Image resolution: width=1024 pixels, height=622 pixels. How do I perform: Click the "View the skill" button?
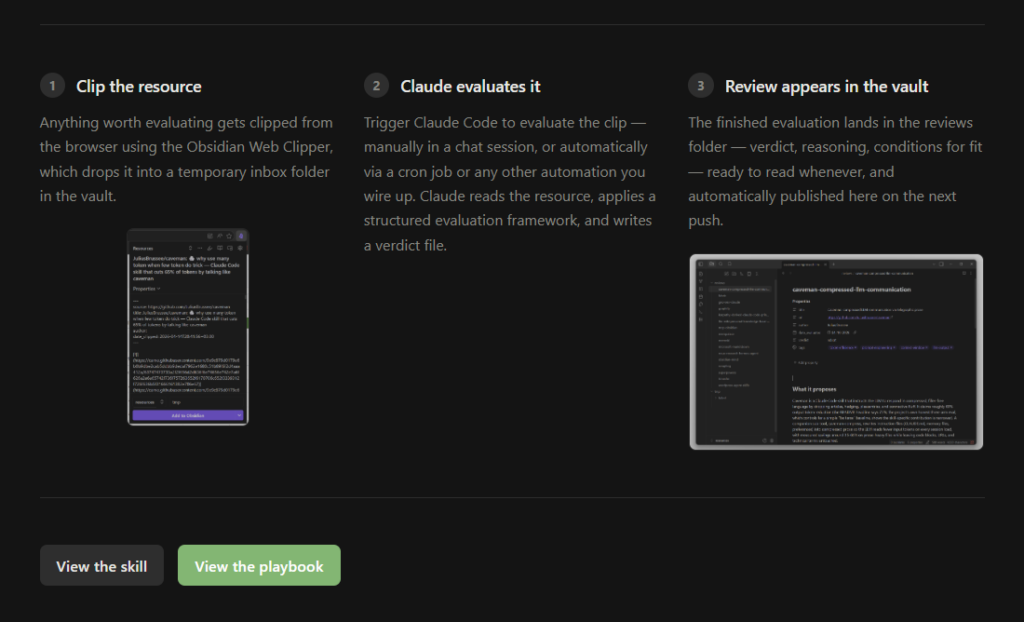[101, 566]
